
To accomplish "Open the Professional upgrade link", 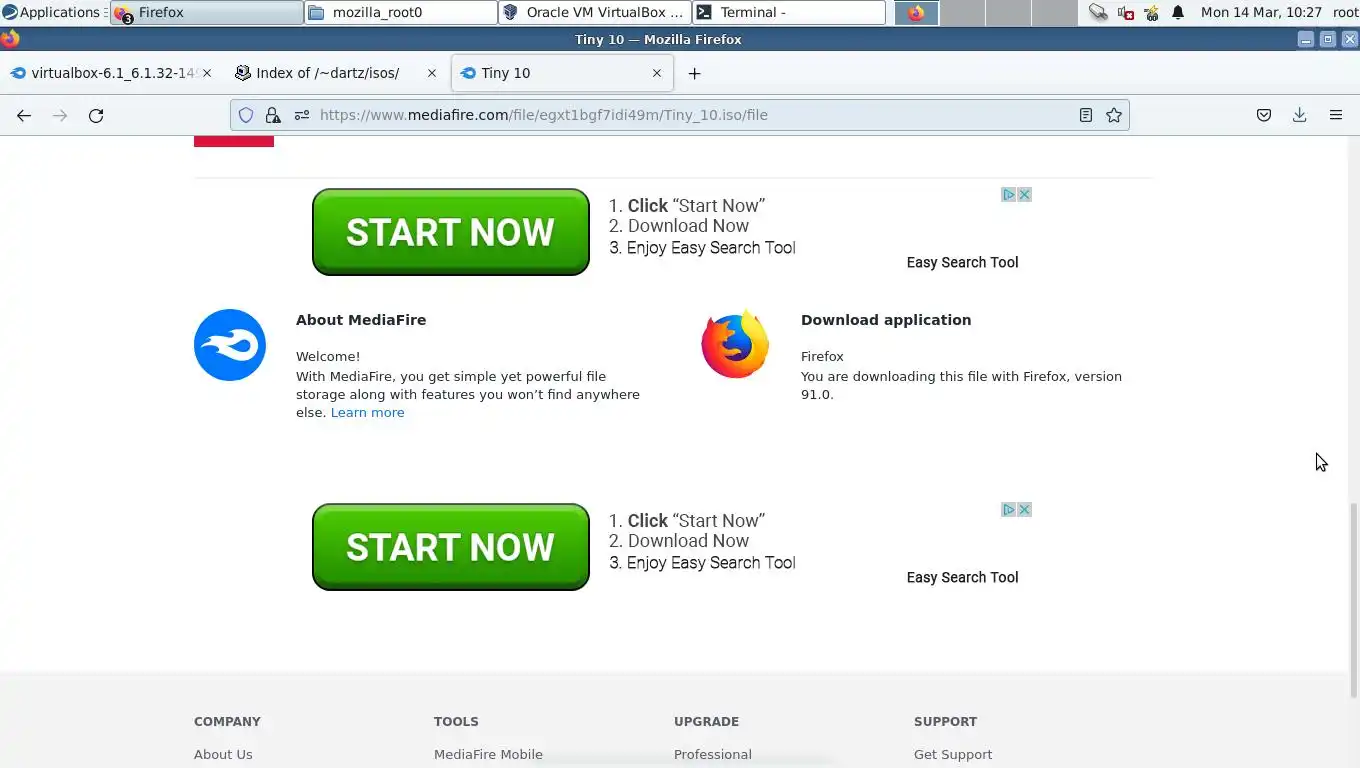I will 713,754.
